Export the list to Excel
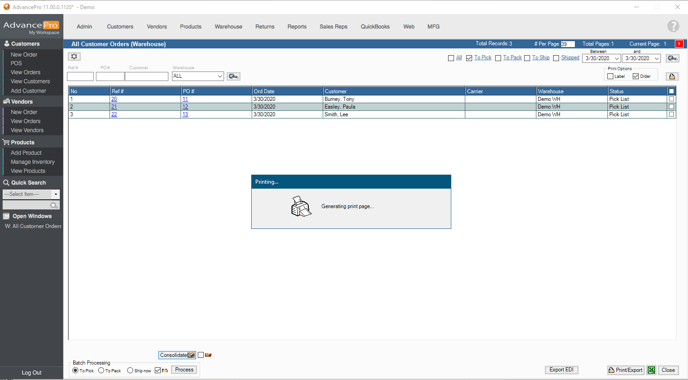 point(651,370)
